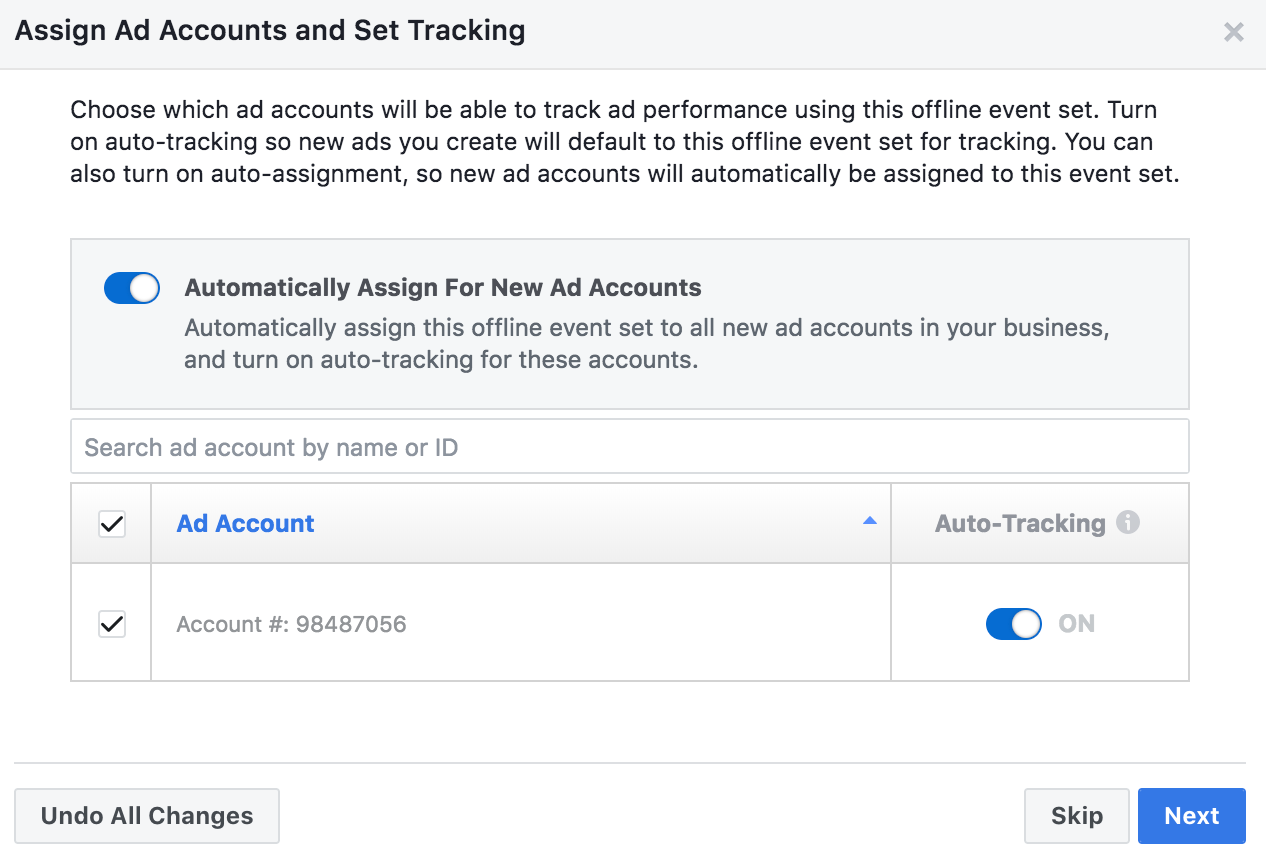Uncheck the select-all ad accounts checkbox
Image resolution: width=1266 pixels, height=862 pixels.
click(112, 524)
